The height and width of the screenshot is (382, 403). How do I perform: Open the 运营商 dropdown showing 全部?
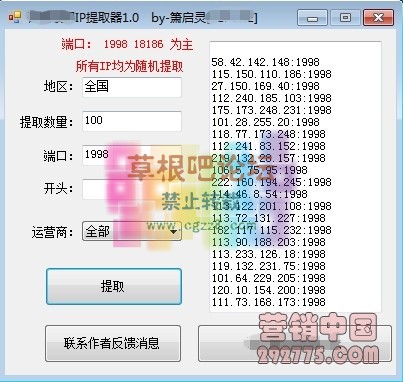click(x=132, y=231)
